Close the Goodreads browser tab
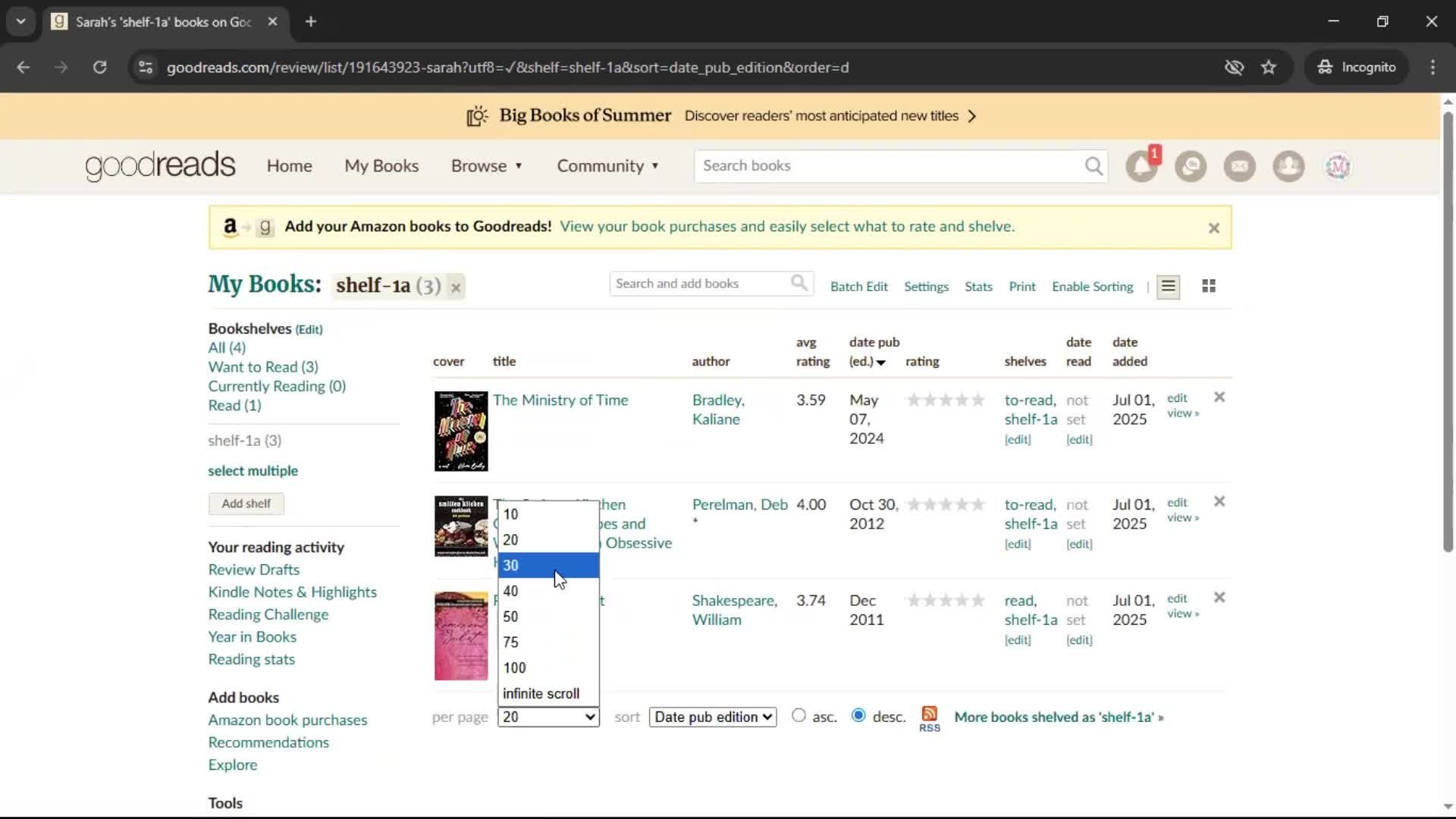Viewport: 1456px width, 819px height. [272, 21]
